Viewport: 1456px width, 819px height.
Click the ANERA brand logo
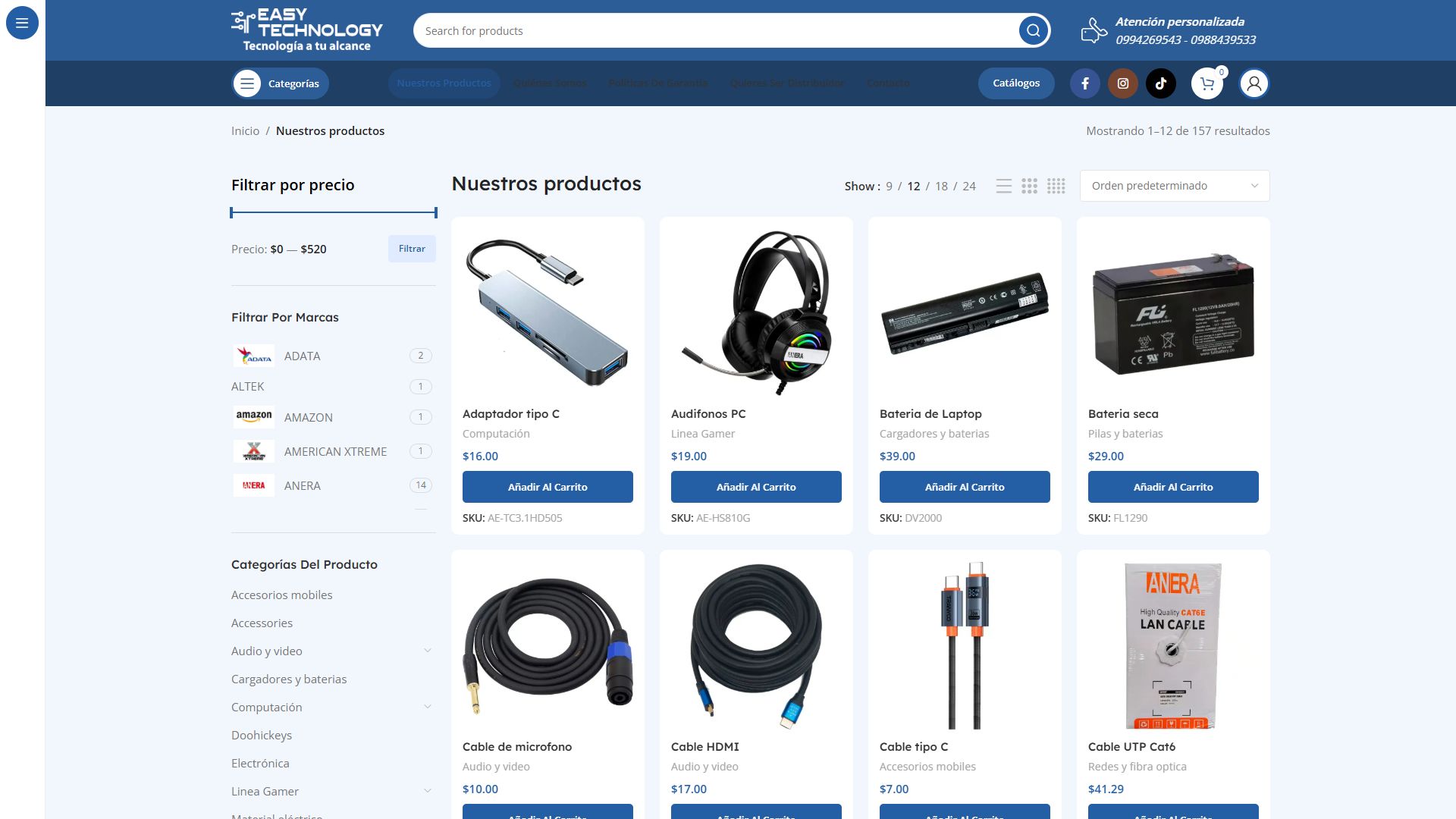(254, 485)
